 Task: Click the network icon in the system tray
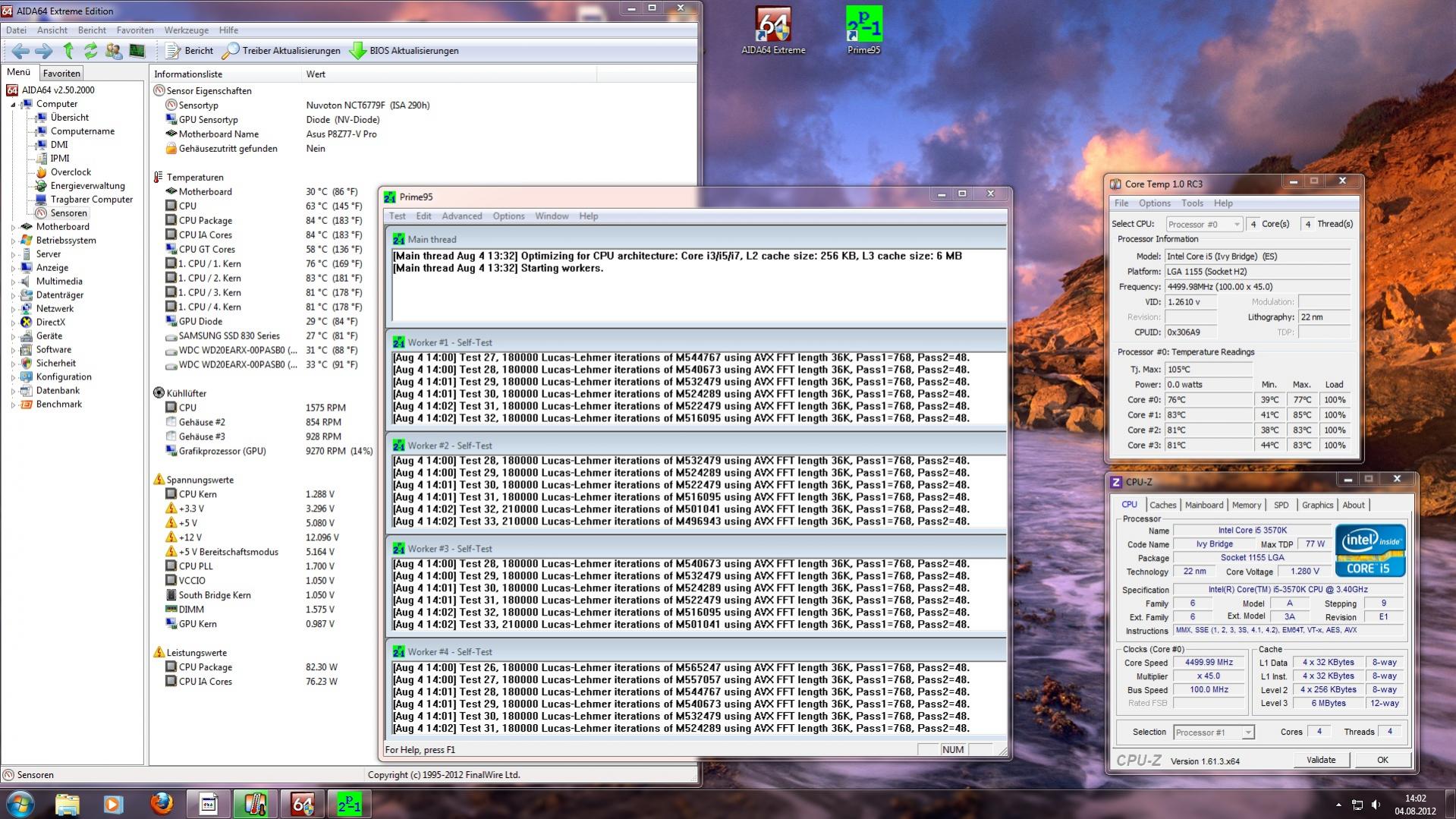point(1357,805)
